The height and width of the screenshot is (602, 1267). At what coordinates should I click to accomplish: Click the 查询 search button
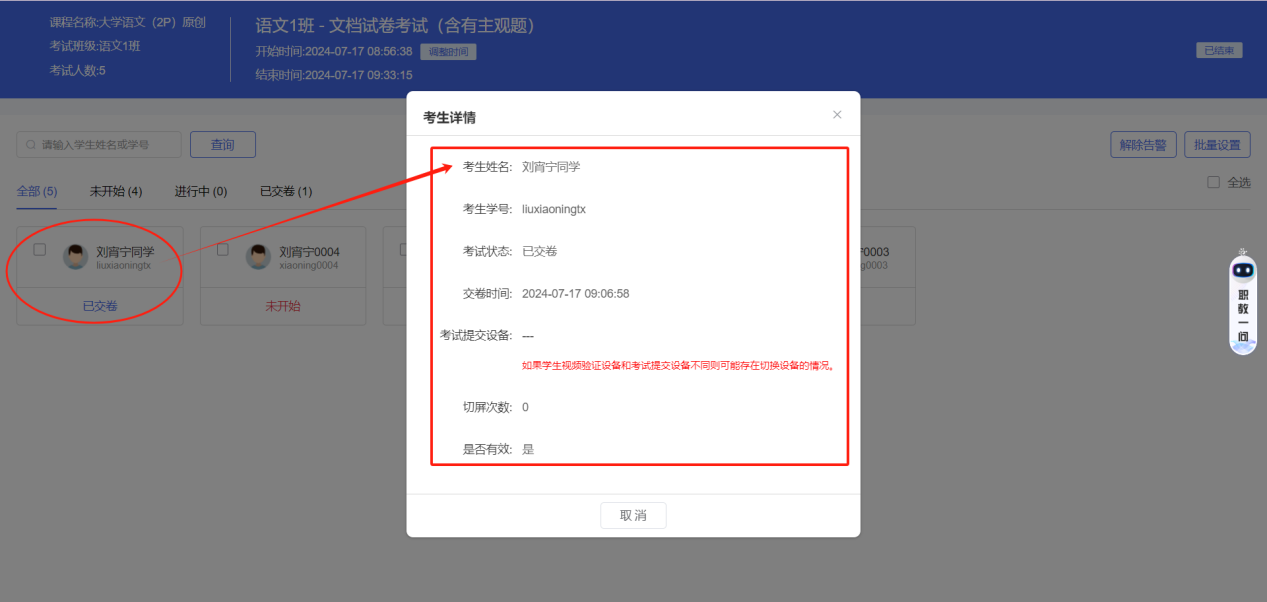pos(222,144)
